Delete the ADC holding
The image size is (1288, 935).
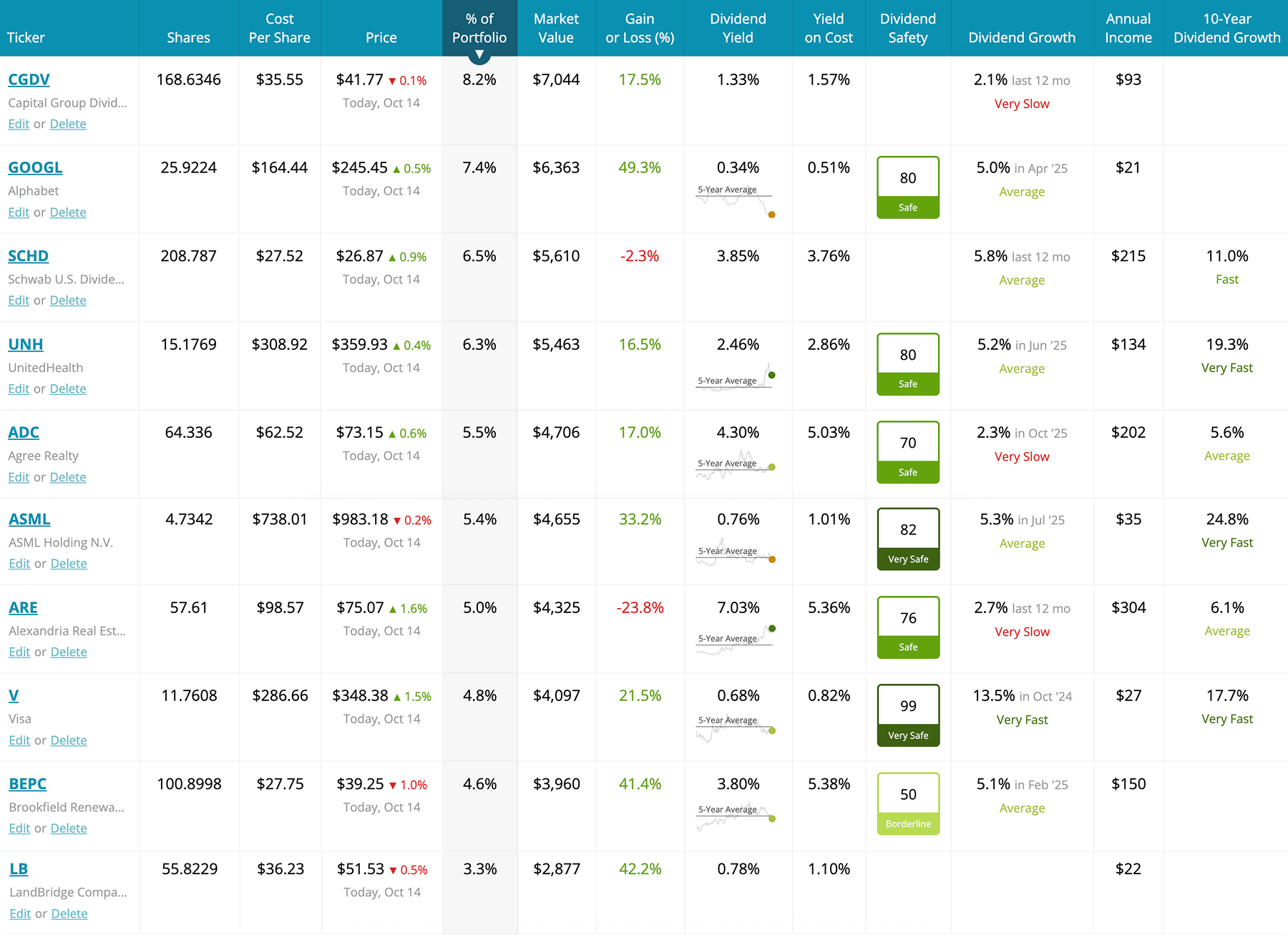point(68,477)
